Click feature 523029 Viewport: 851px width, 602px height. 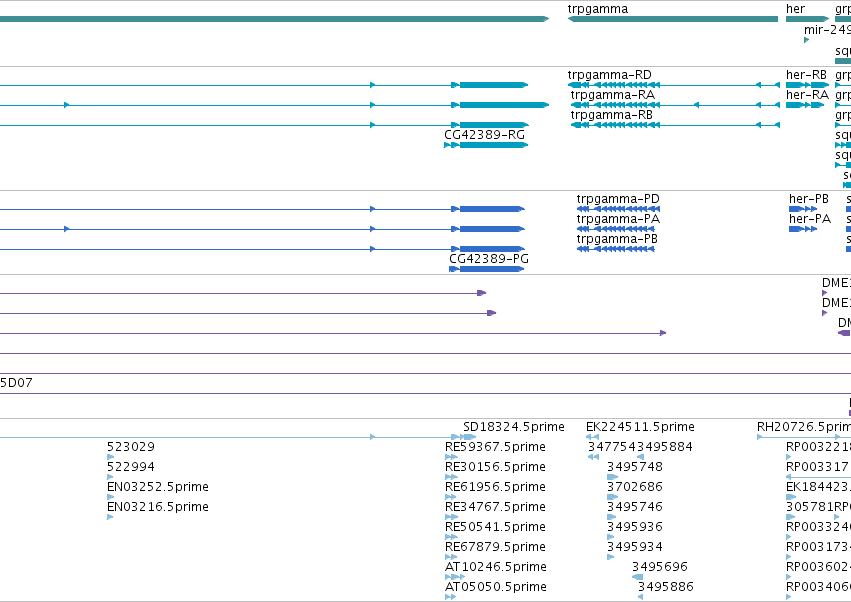[131, 447]
